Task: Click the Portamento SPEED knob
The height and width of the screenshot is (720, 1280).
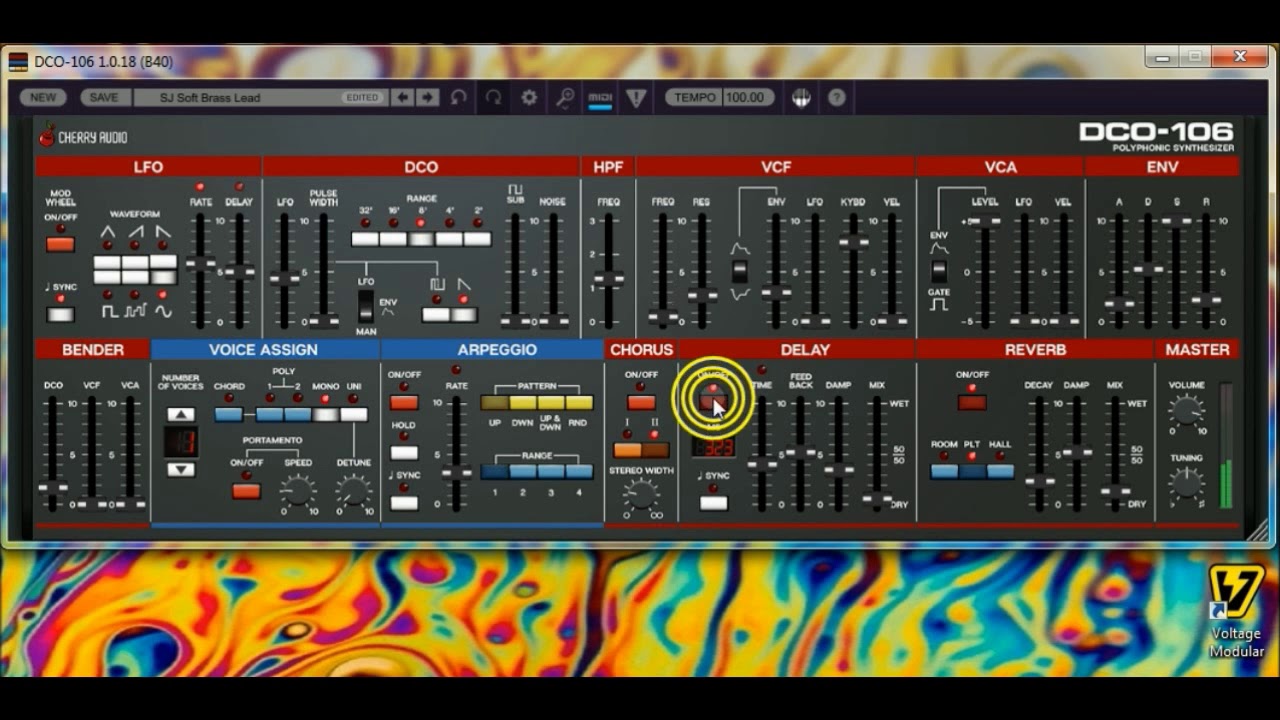Action: [298, 490]
